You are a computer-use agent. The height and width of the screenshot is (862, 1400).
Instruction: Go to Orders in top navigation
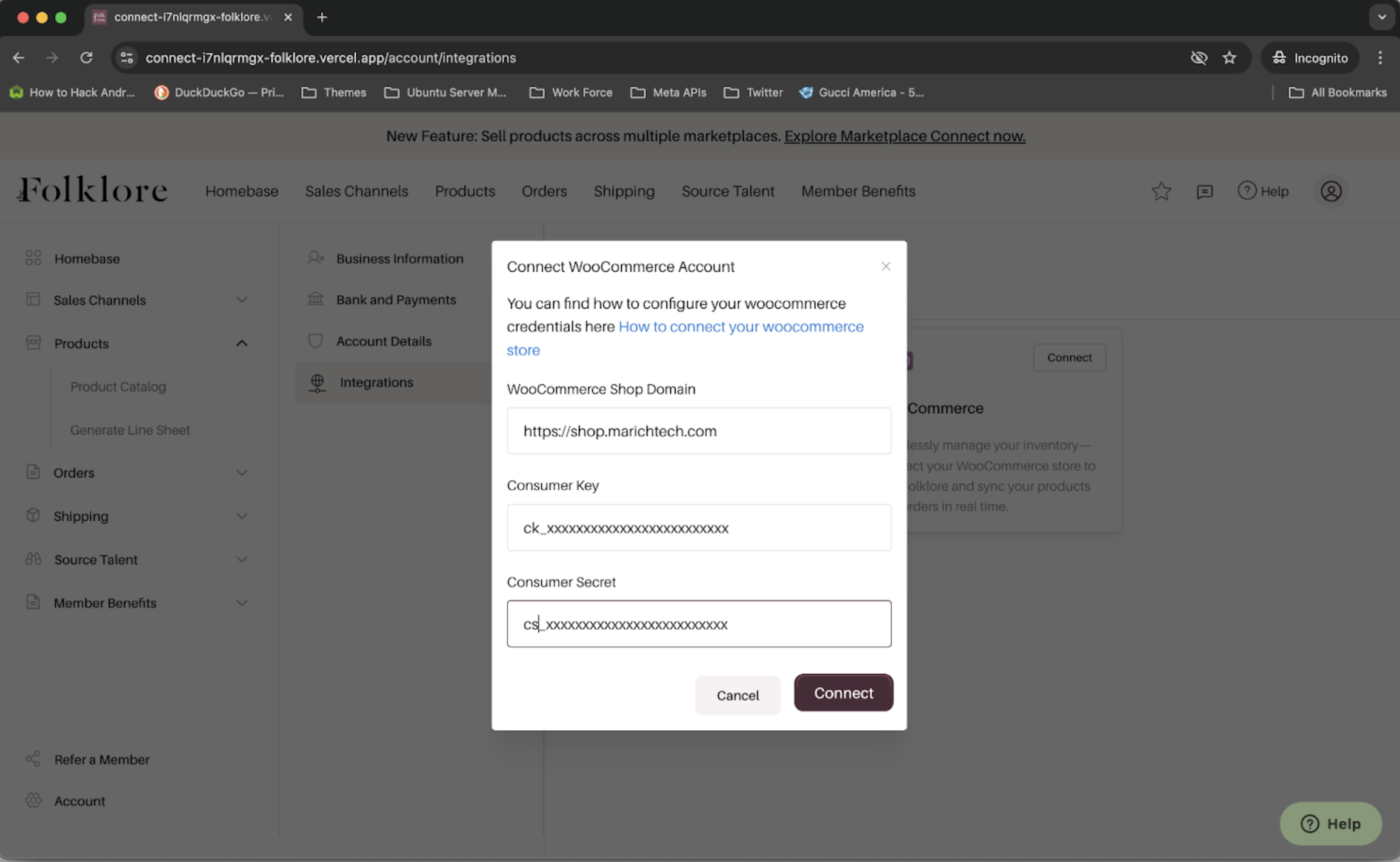pos(544,191)
